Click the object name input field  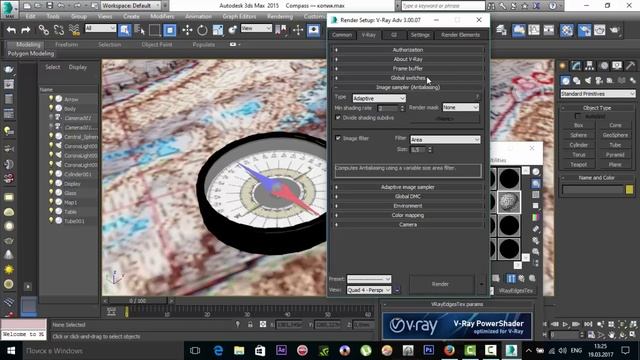click(x=593, y=189)
